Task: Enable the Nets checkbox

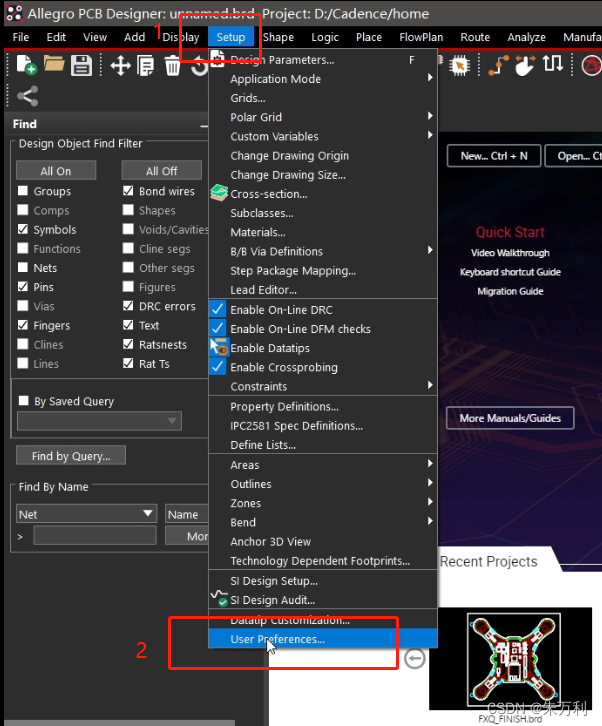Action: coord(23,268)
